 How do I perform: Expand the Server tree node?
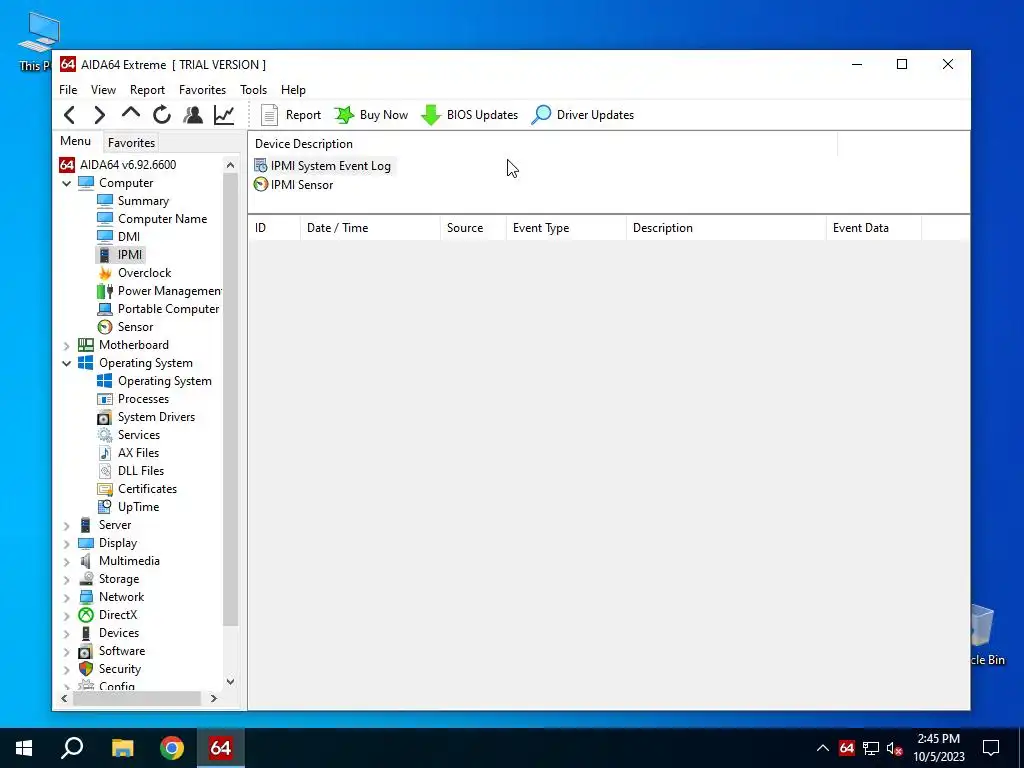click(x=67, y=526)
